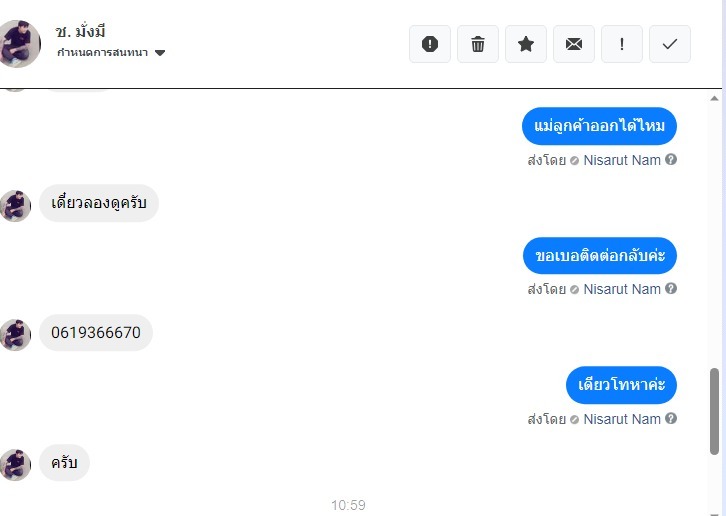This screenshot has height=516, width=726.
Task: Click the vertical scrollbar thumb in the chat
Action: click(714, 411)
